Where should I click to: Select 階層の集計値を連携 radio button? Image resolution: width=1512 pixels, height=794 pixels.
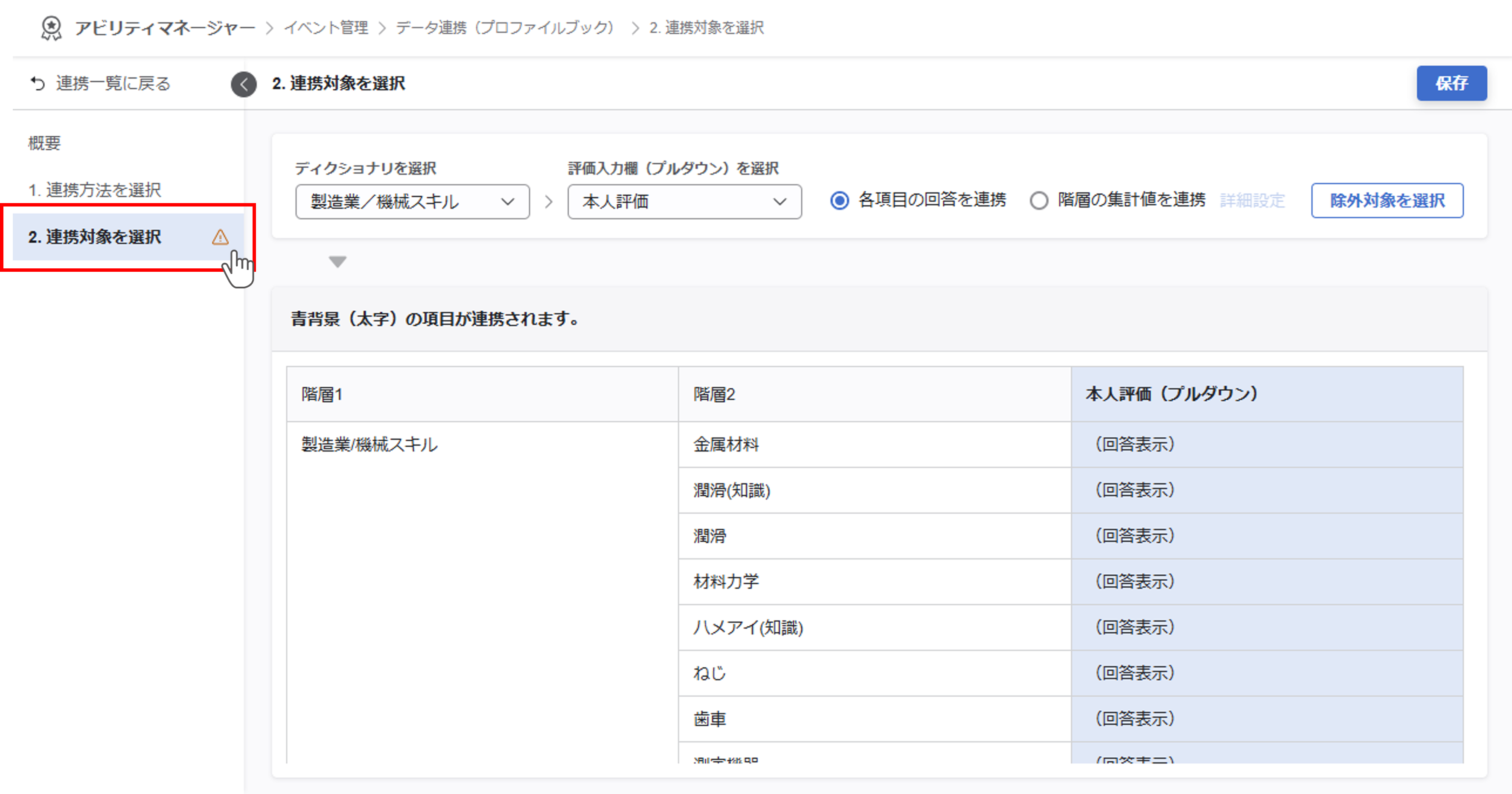tap(1038, 201)
